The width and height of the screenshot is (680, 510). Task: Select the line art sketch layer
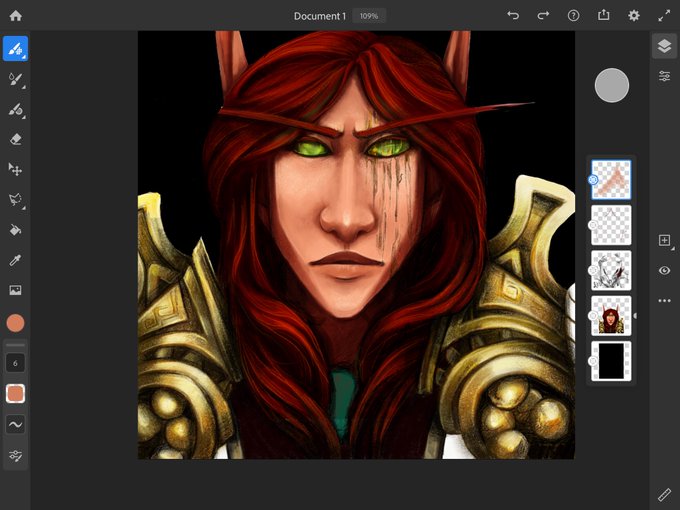click(x=611, y=271)
